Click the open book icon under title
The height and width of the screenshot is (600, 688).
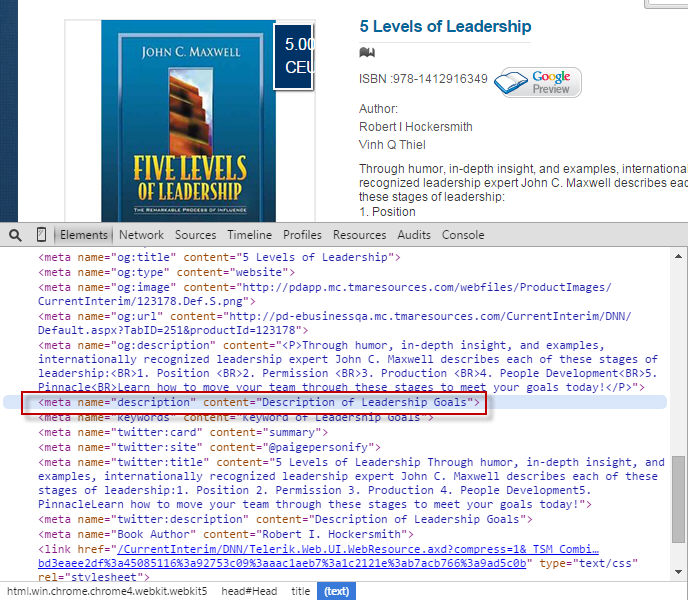(367, 53)
